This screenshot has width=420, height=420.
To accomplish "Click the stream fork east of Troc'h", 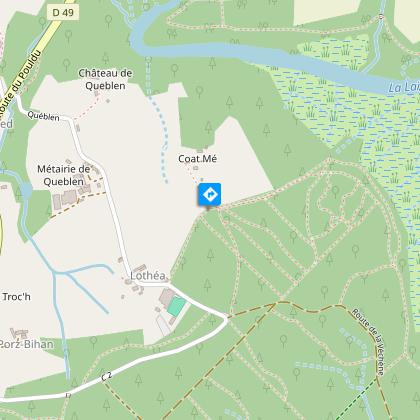I will pyautogui.click(x=56, y=273).
